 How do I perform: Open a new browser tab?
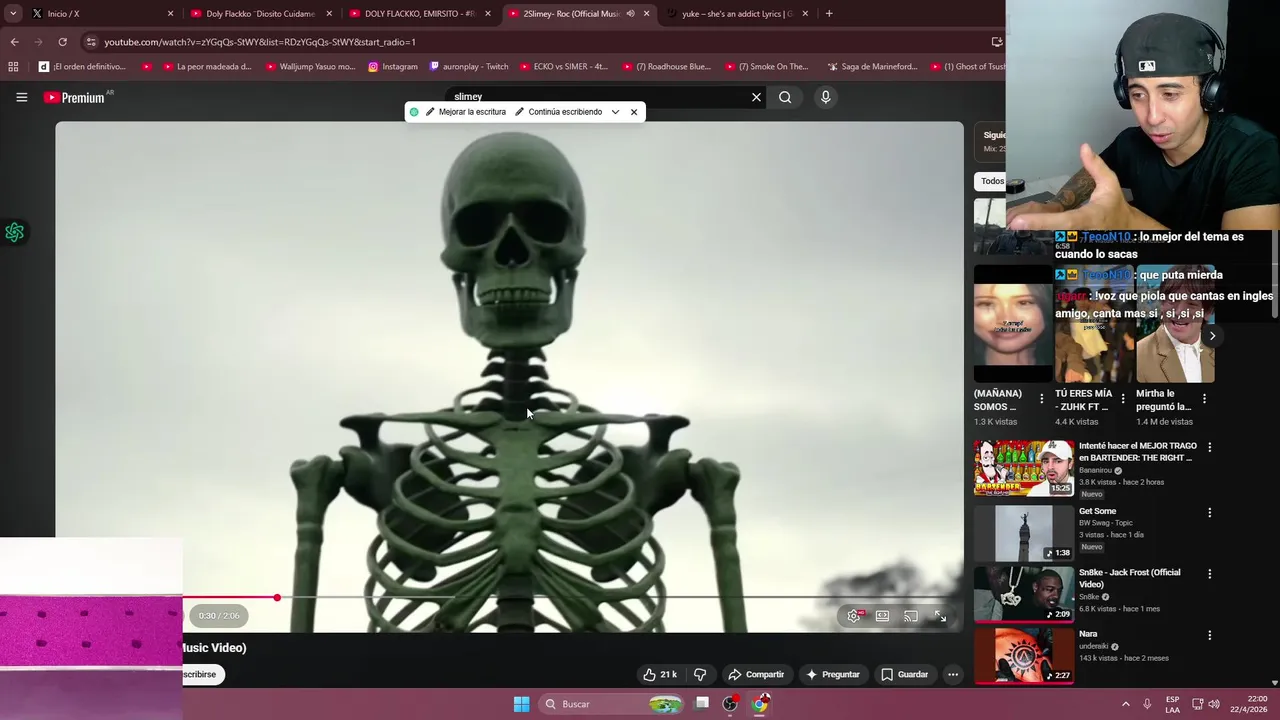829,14
